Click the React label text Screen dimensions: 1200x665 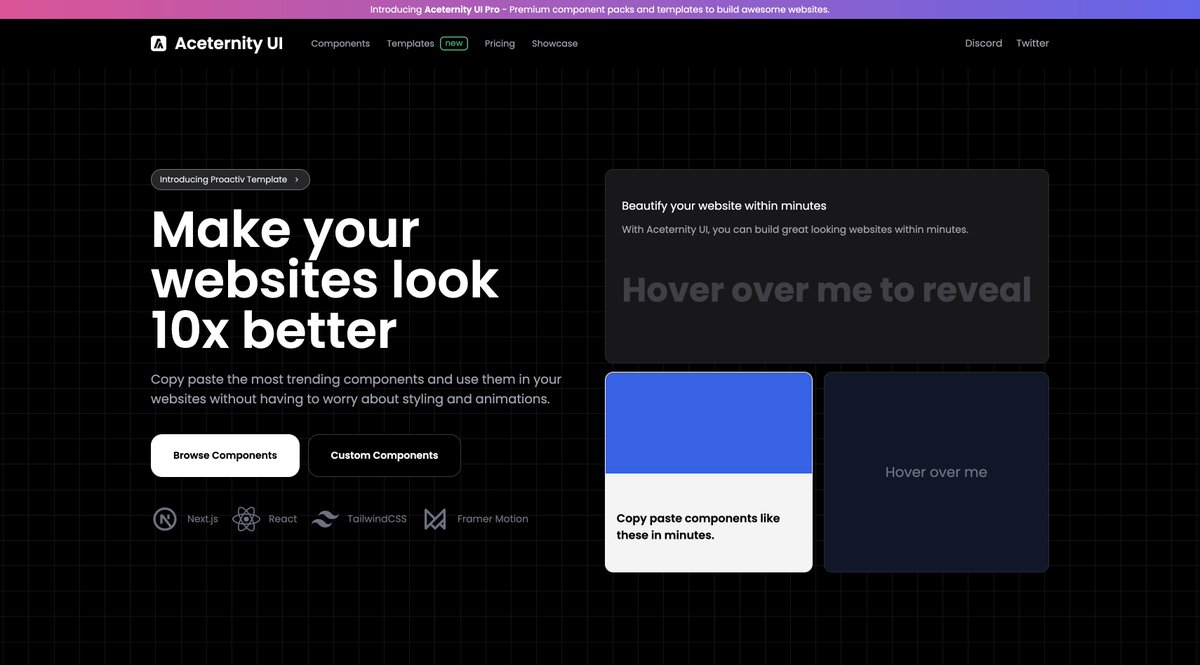(x=283, y=519)
